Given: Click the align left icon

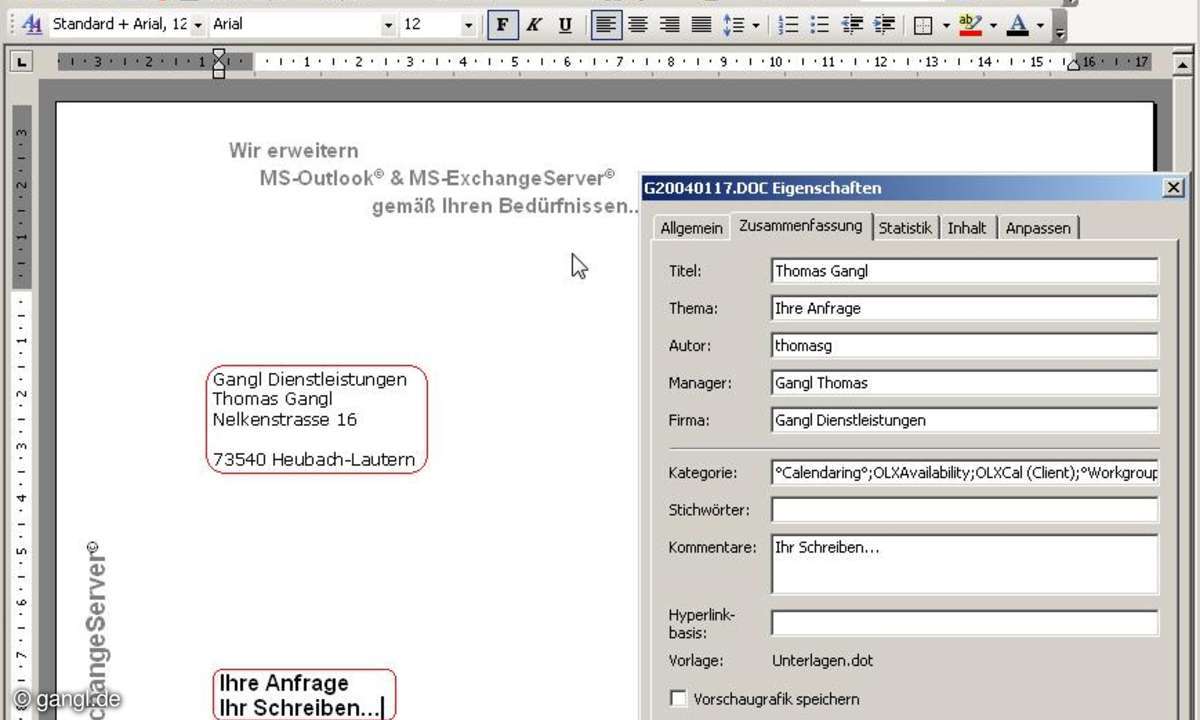Looking at the screenshot, I should point(606,25).
